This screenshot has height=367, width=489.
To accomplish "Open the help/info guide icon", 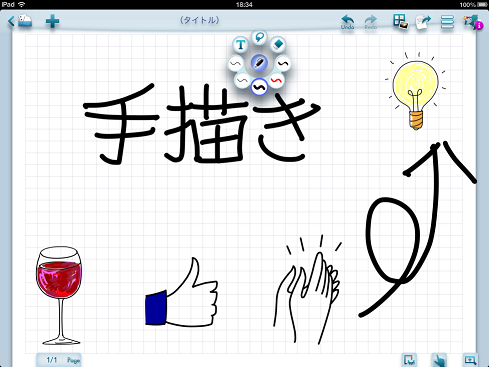I will [x=473, y=22].
